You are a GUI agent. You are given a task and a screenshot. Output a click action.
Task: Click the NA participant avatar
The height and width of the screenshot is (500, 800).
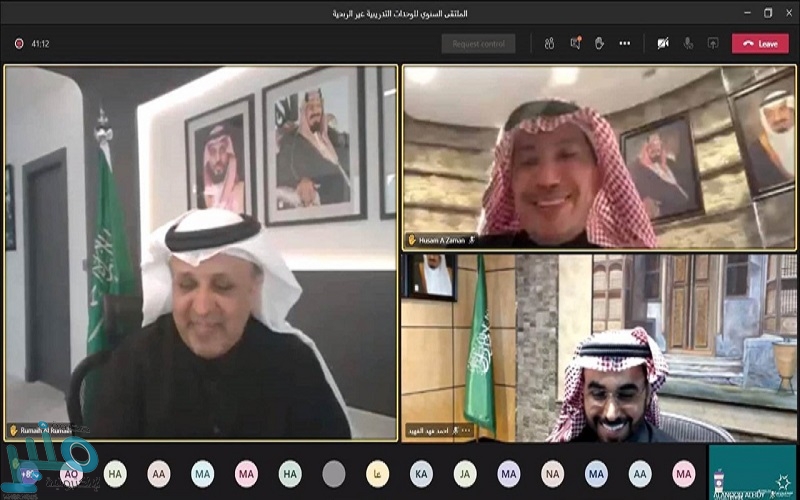pyautogui.click(x=553, y=473)
